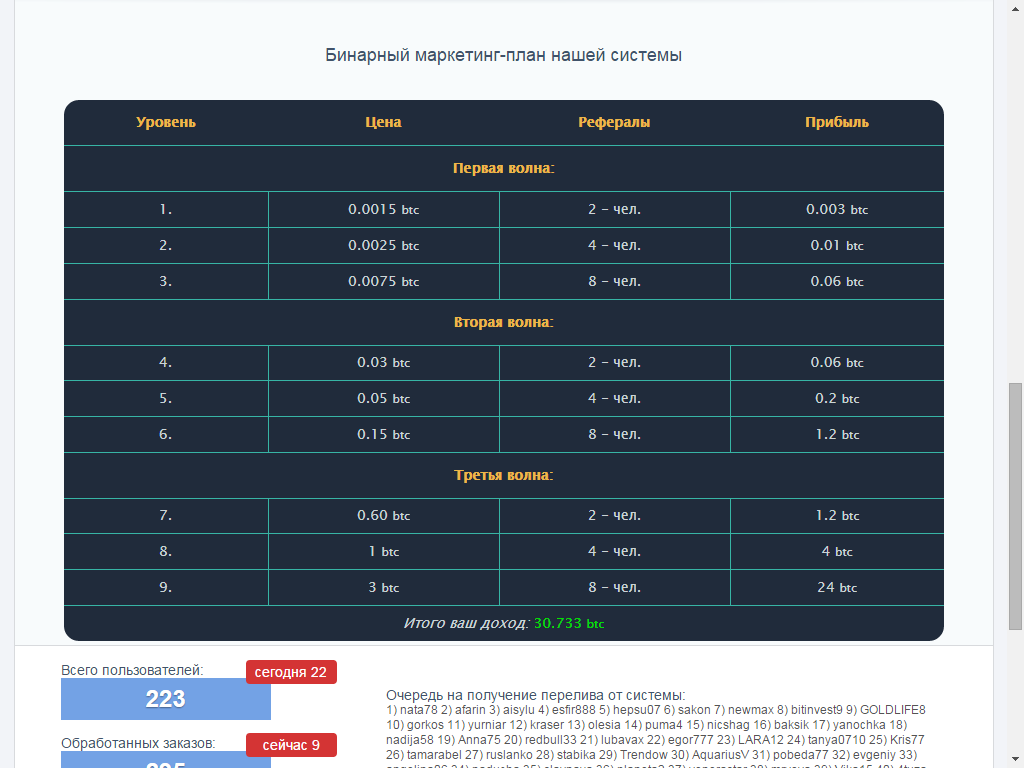Select the 'Вторая волна:' section row

[504, 323]
